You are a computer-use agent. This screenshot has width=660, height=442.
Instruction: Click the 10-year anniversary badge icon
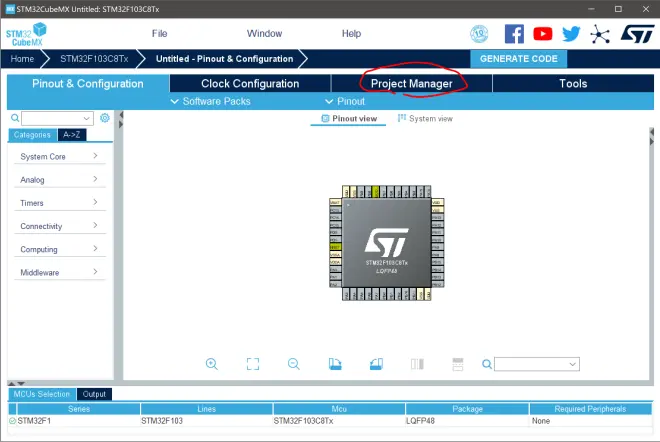click(479, 34)
